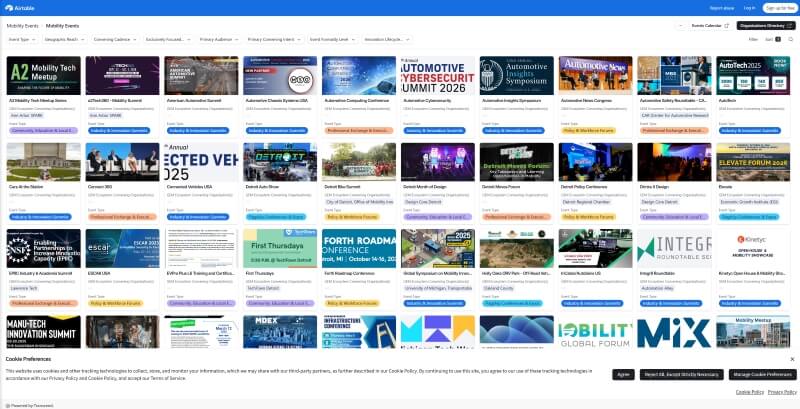Open the EPIC NSF partnerships card image

click(43, 248)
